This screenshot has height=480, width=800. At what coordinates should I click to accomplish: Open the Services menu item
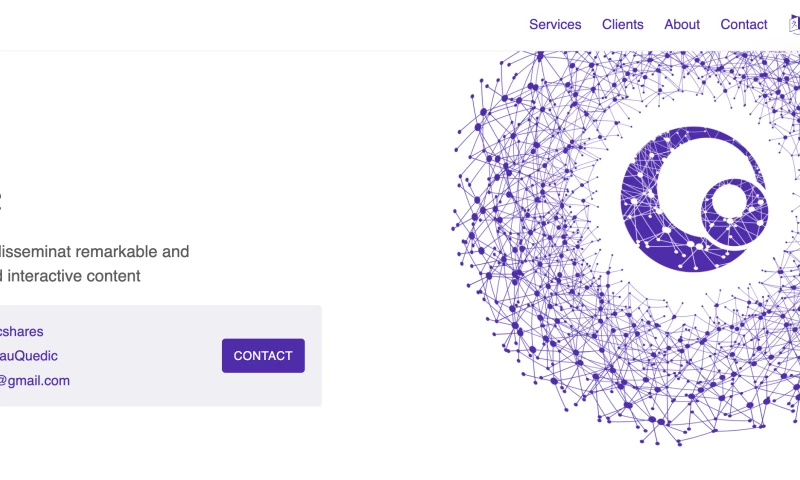(x=555, y=24)
